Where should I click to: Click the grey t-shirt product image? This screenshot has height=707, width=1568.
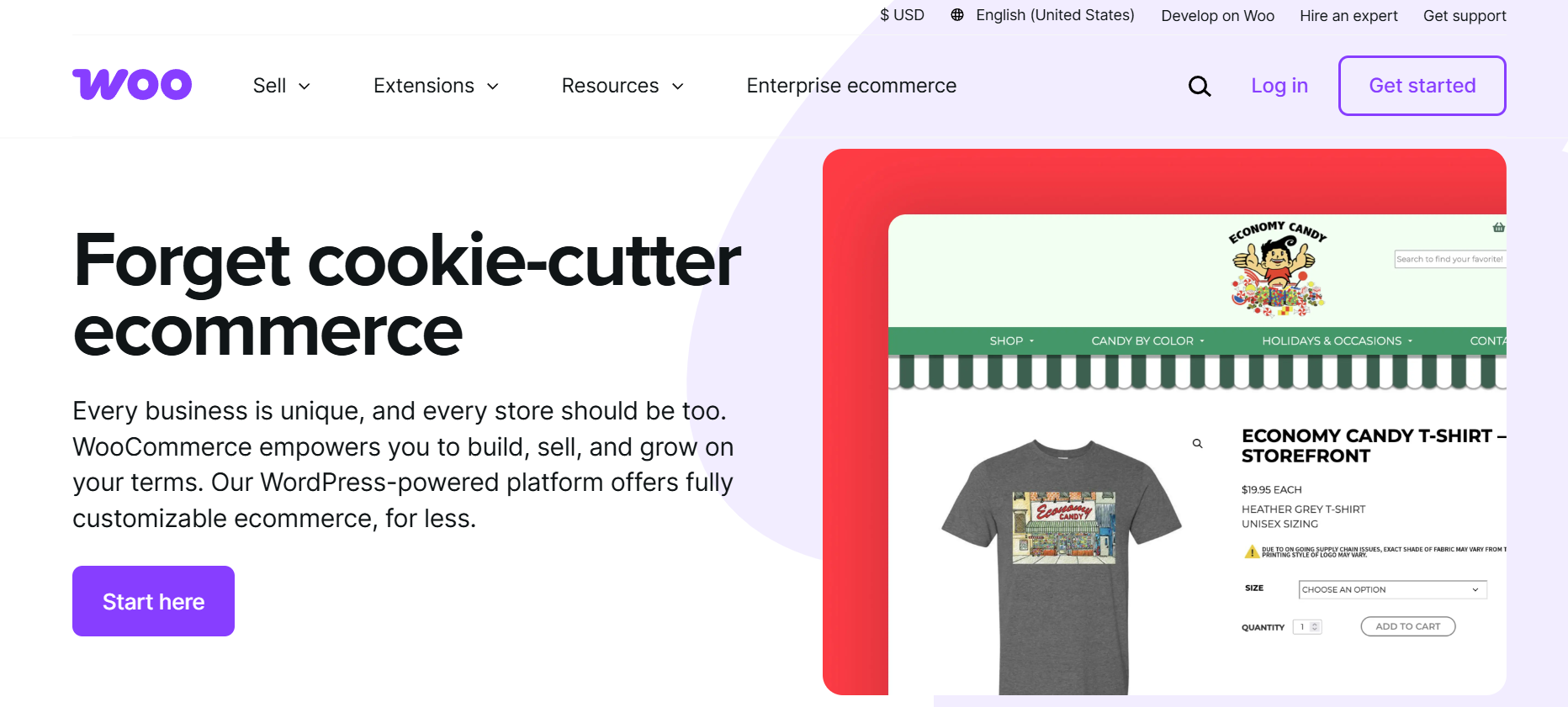coord(1062,565)
